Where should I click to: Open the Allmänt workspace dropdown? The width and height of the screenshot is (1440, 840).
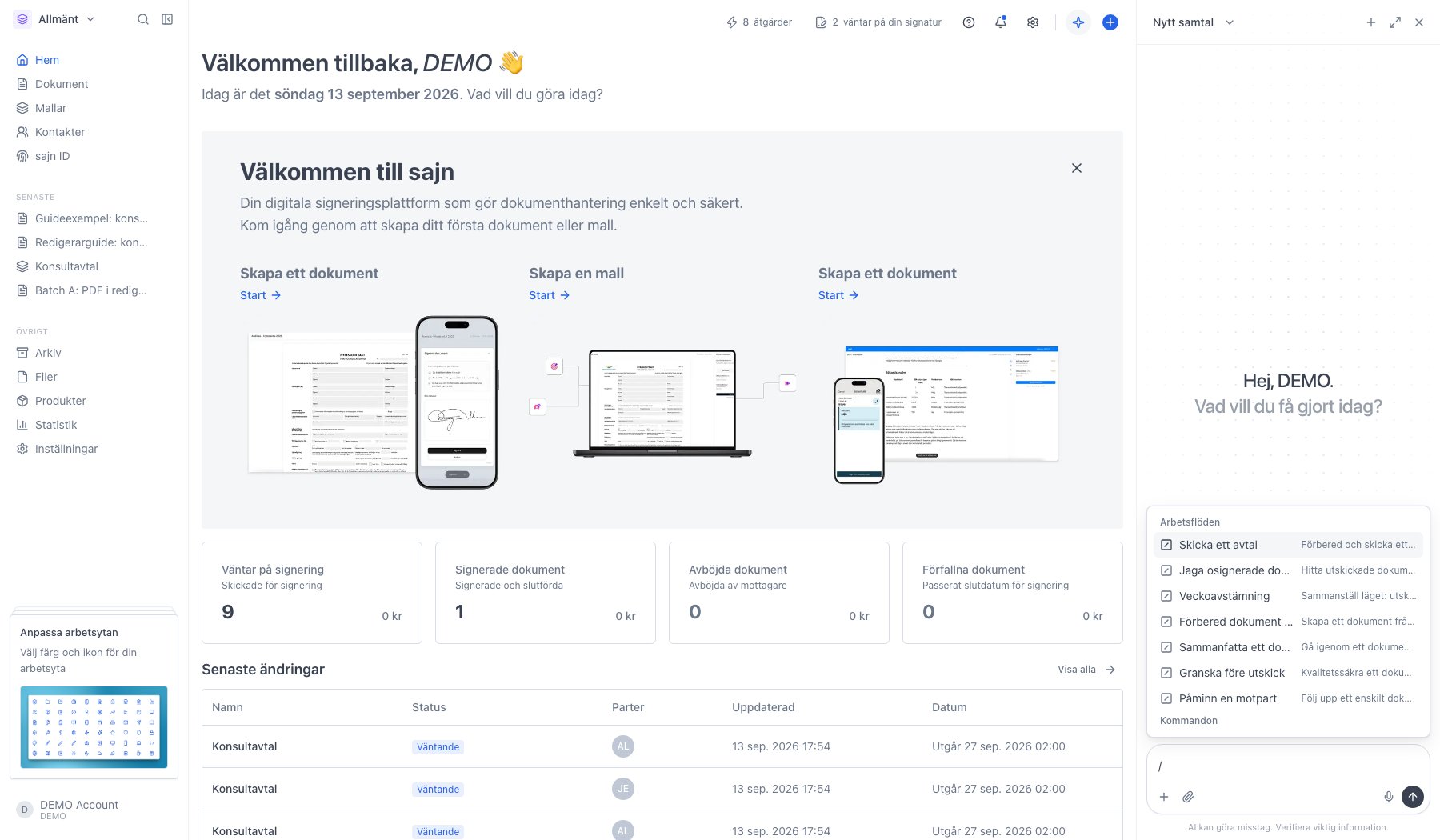[x=55, y=19]
